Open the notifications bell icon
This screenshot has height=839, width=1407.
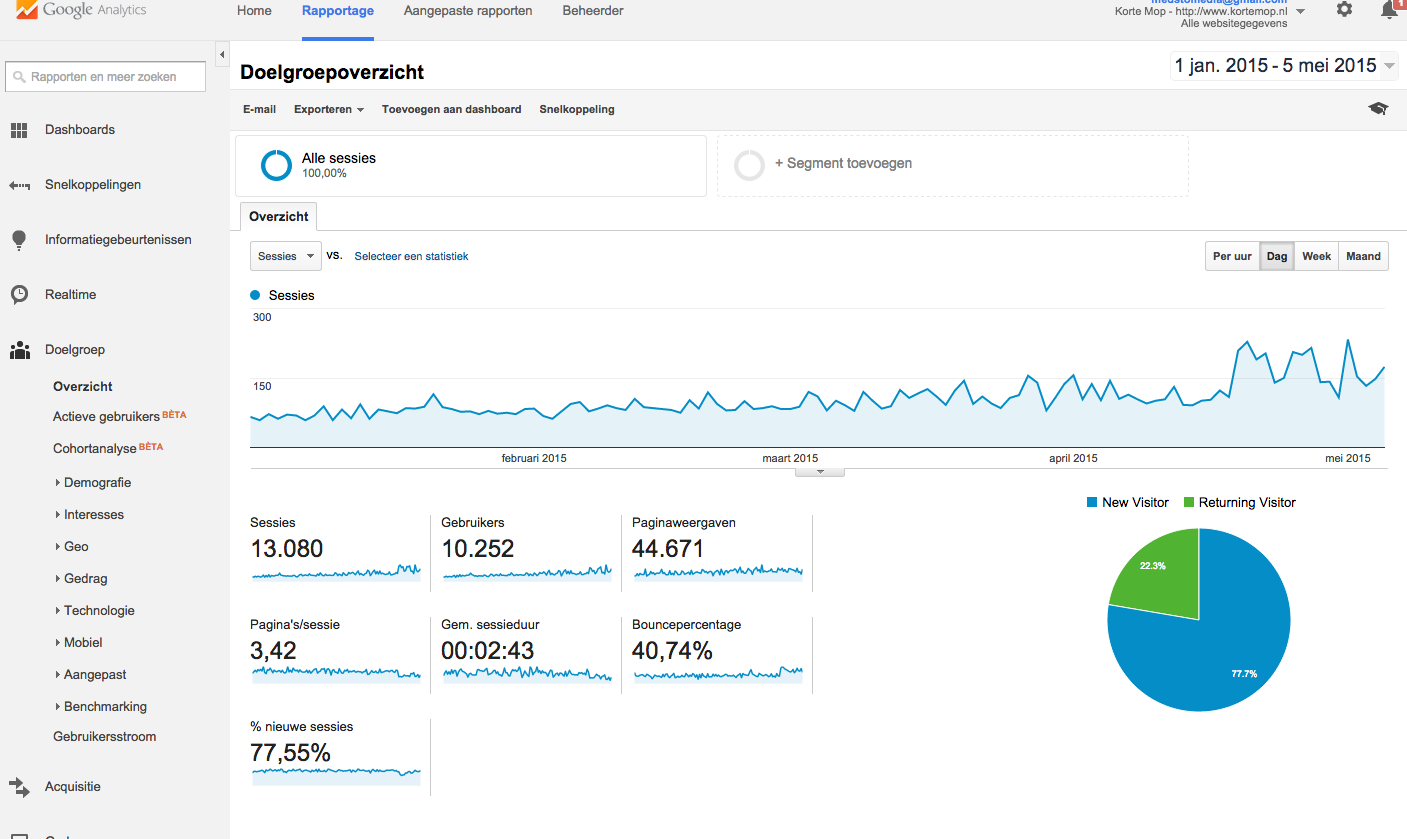click(1389, 9)
